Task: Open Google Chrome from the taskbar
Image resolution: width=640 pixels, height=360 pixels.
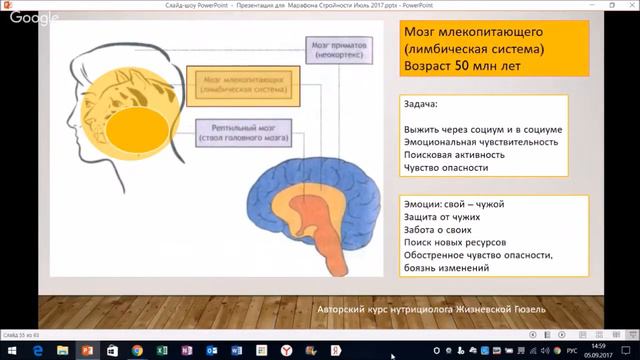Action: (x=137, y=351)
